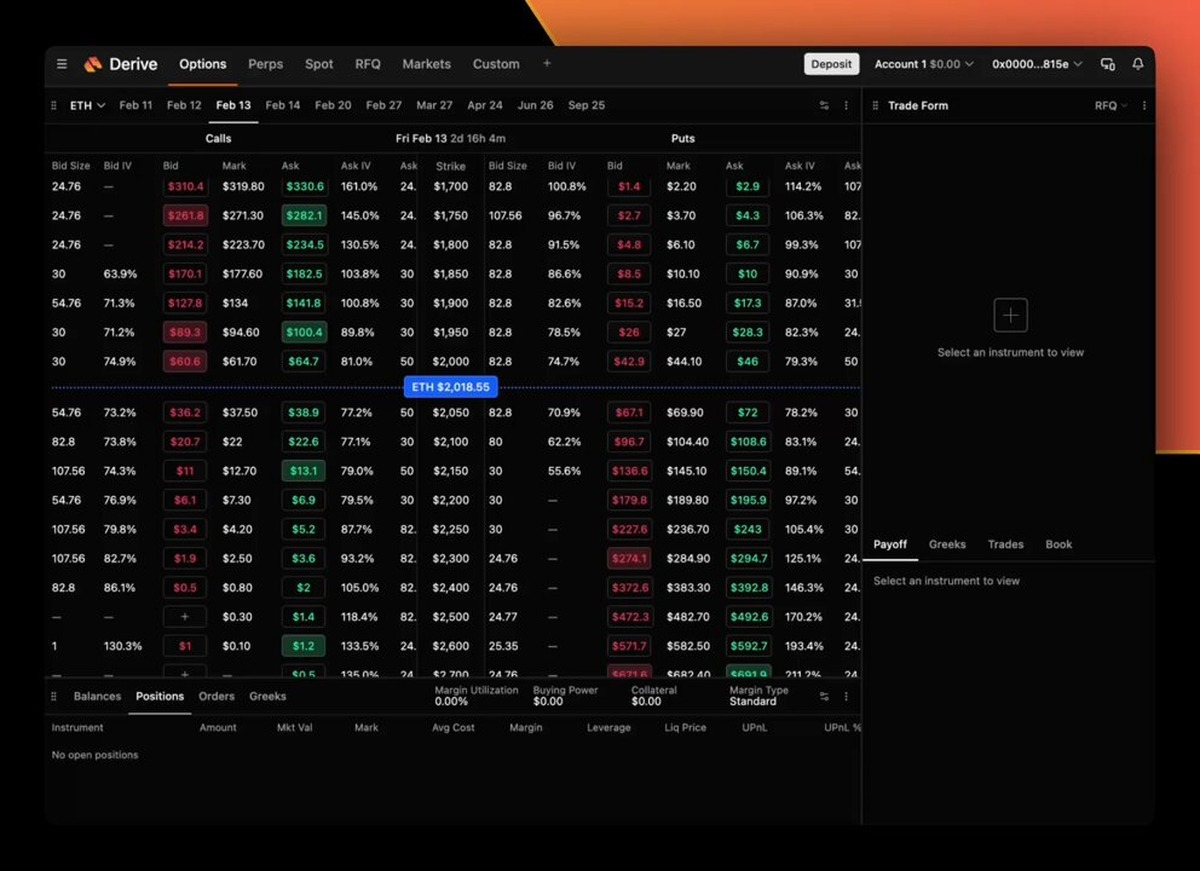Image resolution: width=1200 pixels, height=871 pixels.
Task: Click the $2,100 strike cell
Action: 451,441
